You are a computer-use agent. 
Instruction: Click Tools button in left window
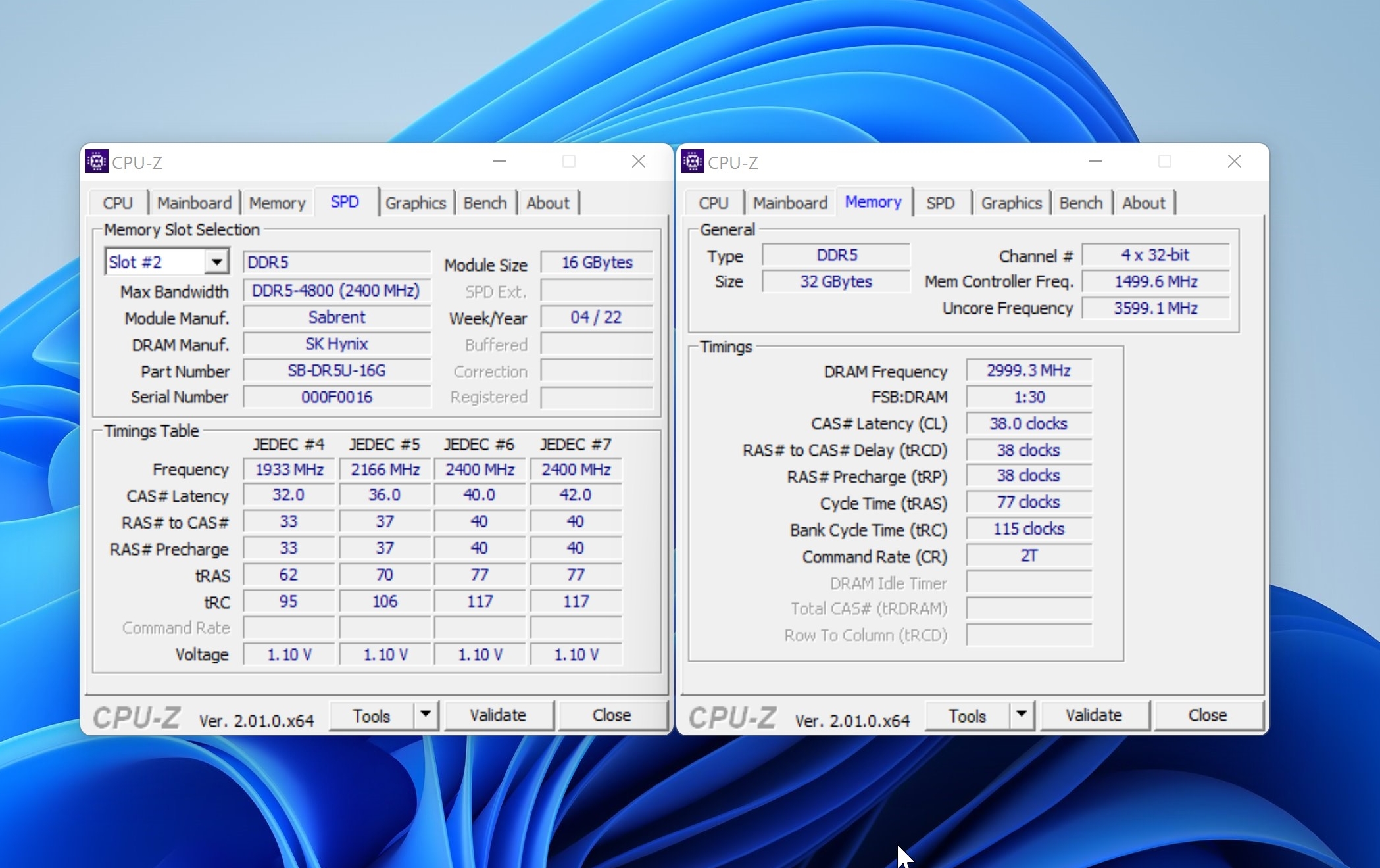(372, 715)
